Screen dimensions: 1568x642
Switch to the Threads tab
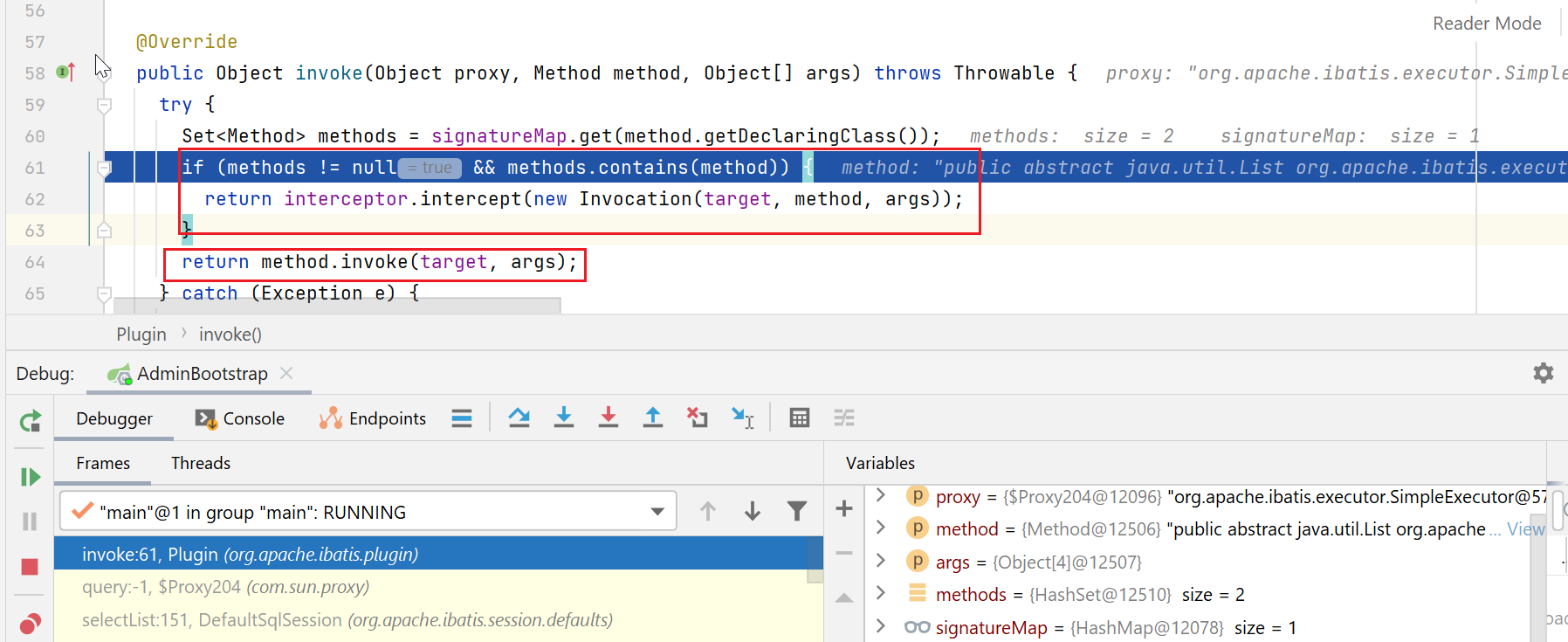[201, 463]
